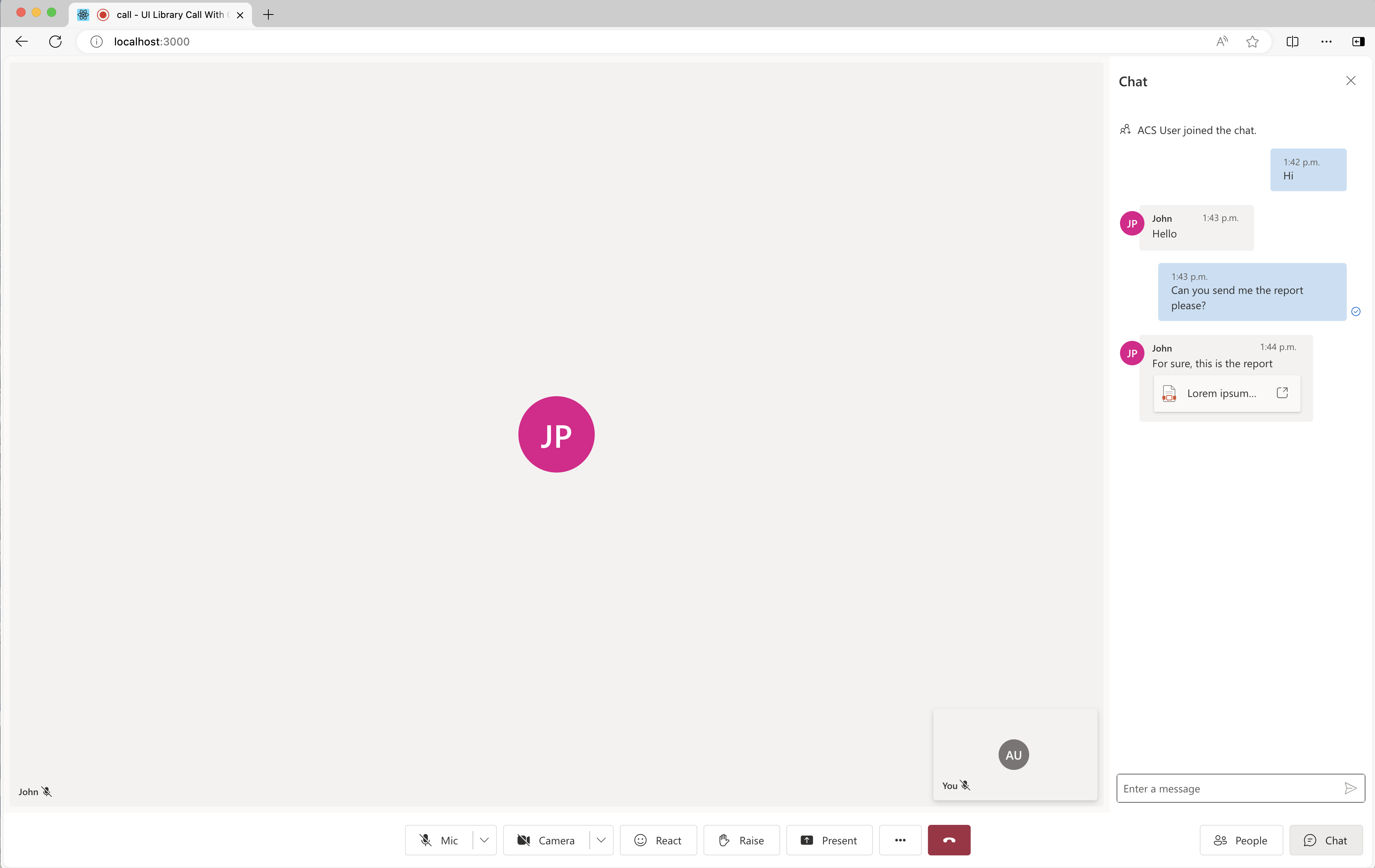This screenshot has width=1375, height=868.
Task: Toggle the Camera on/off
Action: pyautogui.click(x=547, y=840)
